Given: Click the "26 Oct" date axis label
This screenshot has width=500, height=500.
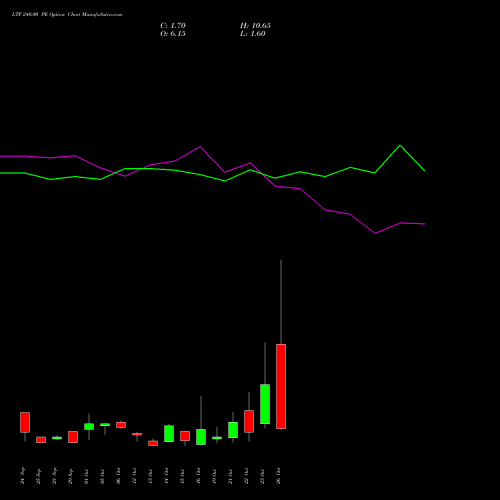Looking at the screenshot, I should click(279, 476).
